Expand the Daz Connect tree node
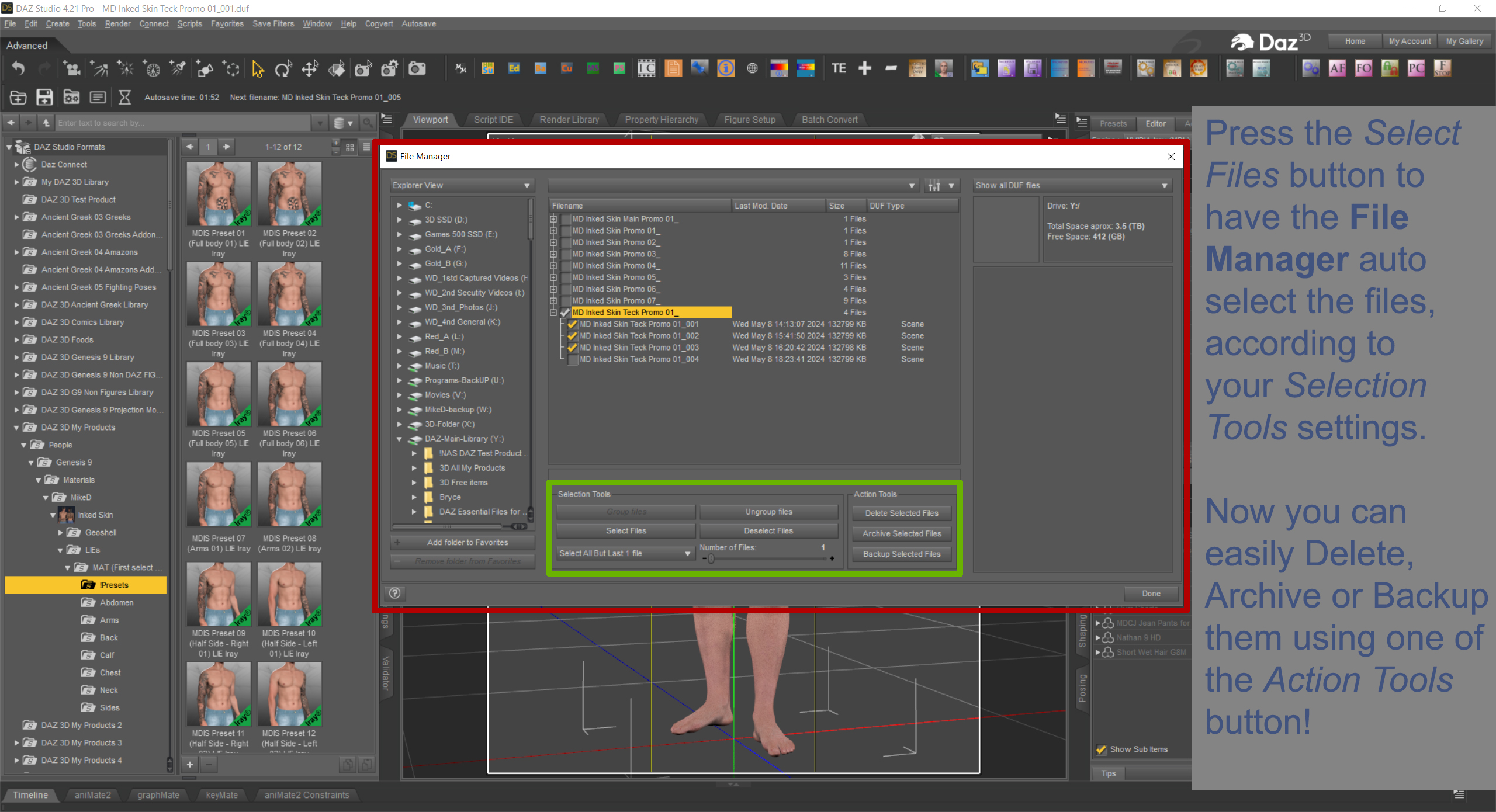This screenshot has width=1496, height=812. tap(16, 165)
